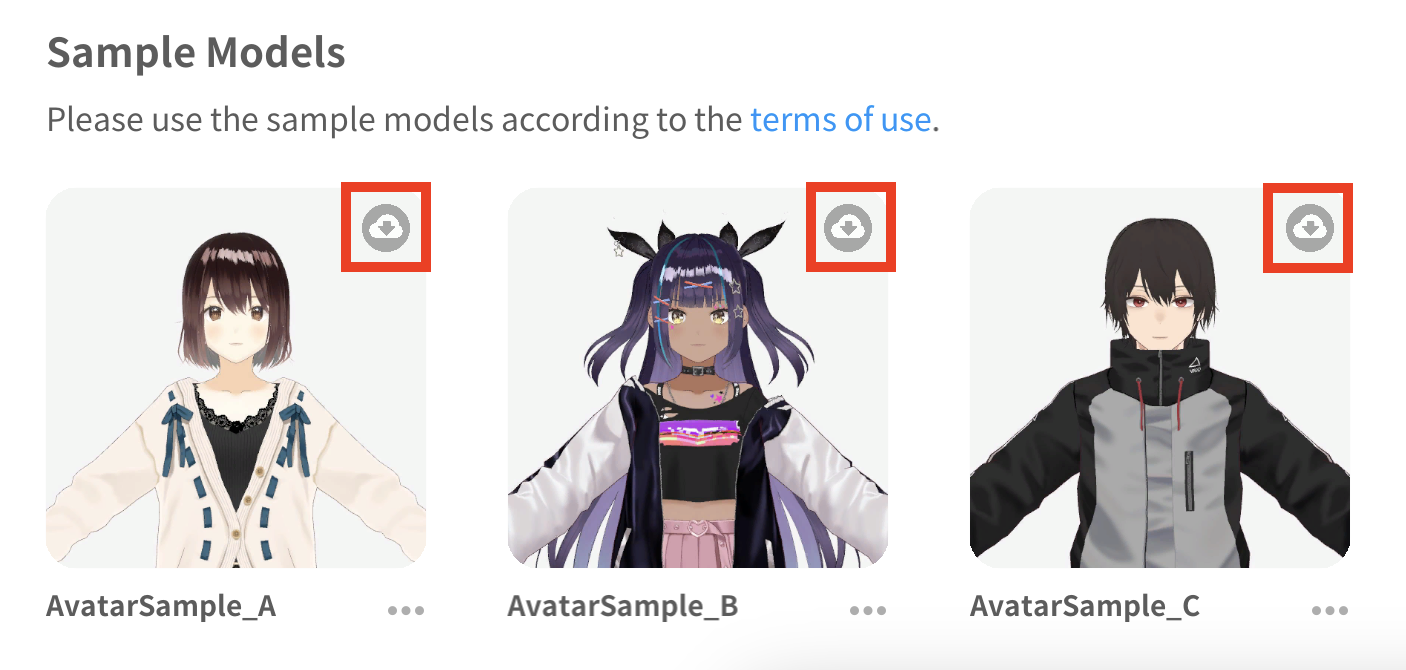Download the AvatarSample_A model via cloud icon
The image size is (1406, 670).
(x=386, y=229)
